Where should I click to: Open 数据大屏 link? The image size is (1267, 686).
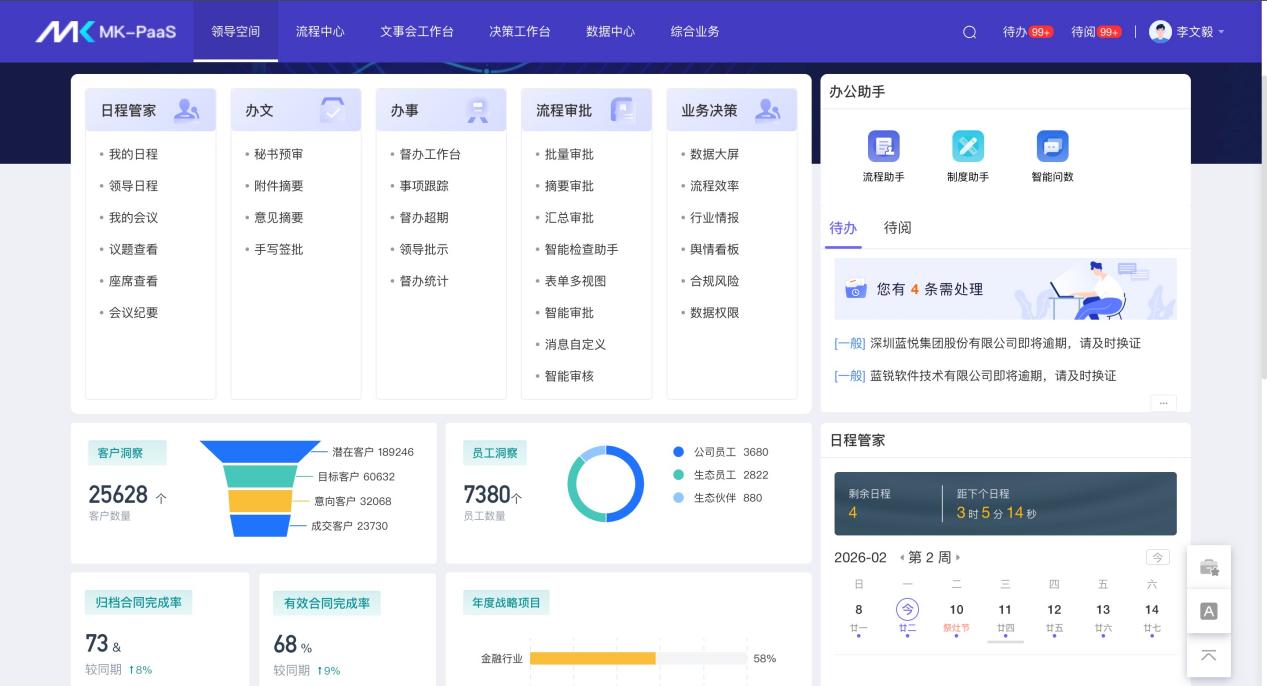point(715,154)
